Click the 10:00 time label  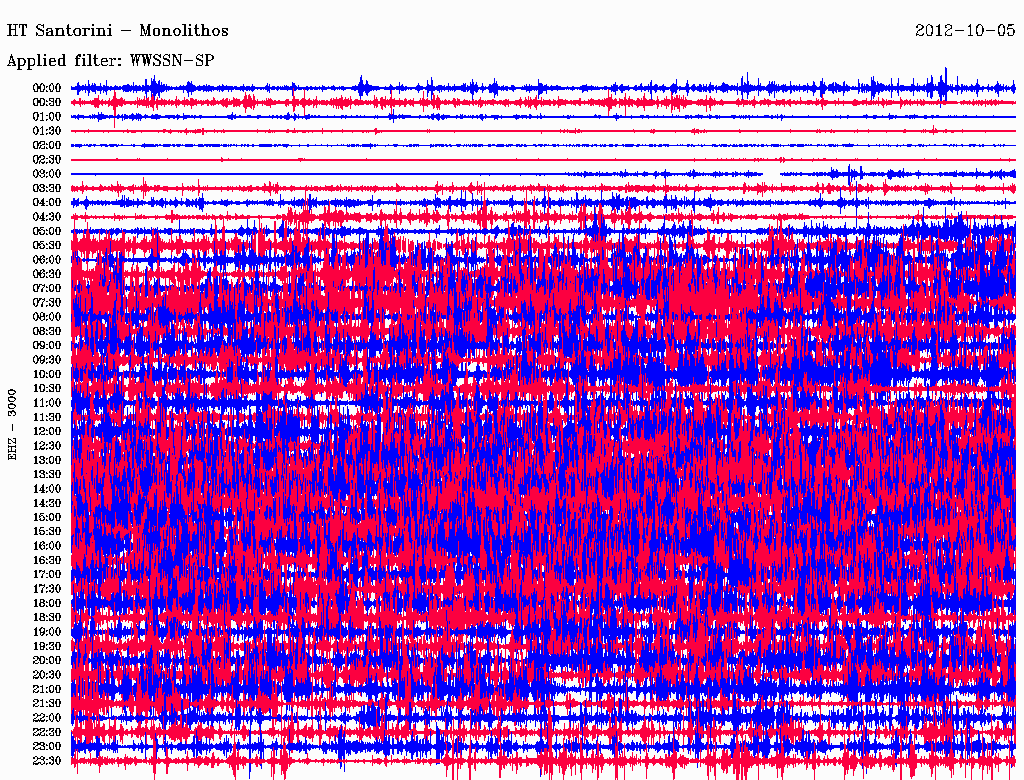click(x=47, y=374)
